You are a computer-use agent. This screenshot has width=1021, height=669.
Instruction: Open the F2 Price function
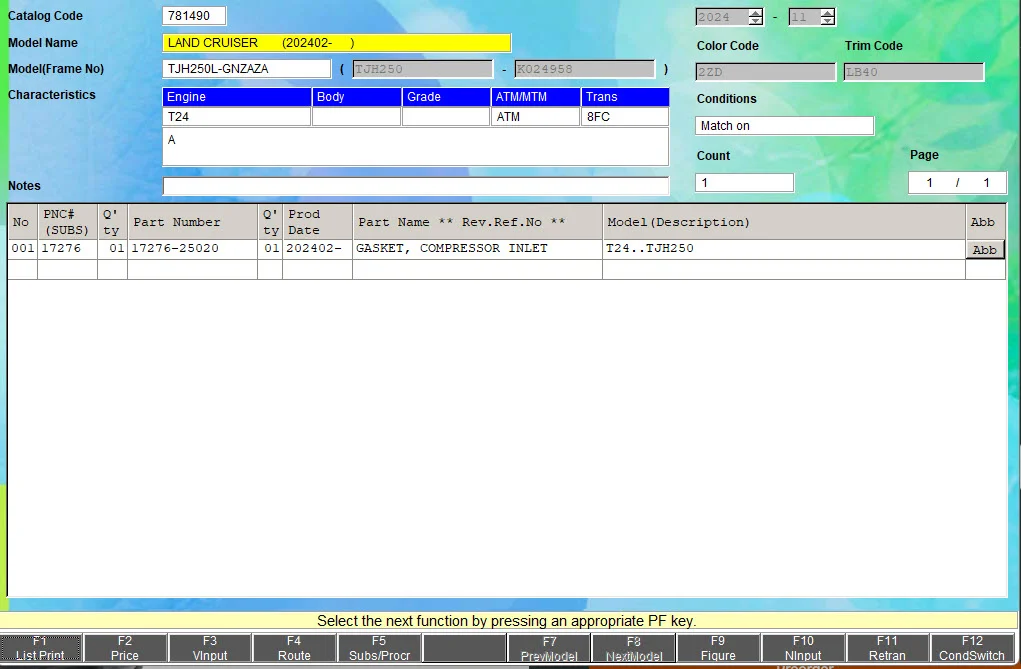125,648
